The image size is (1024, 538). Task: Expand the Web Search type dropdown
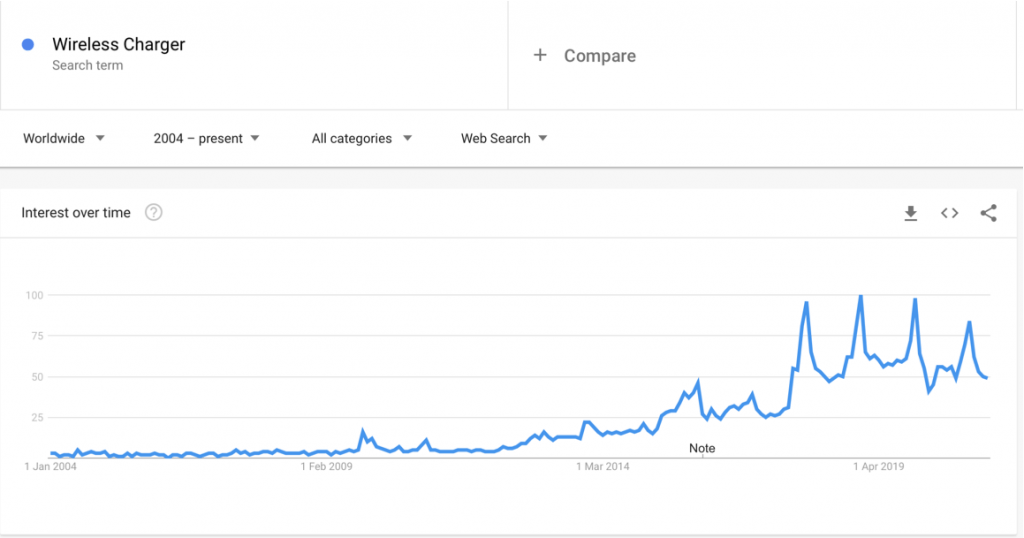[504, 138]
